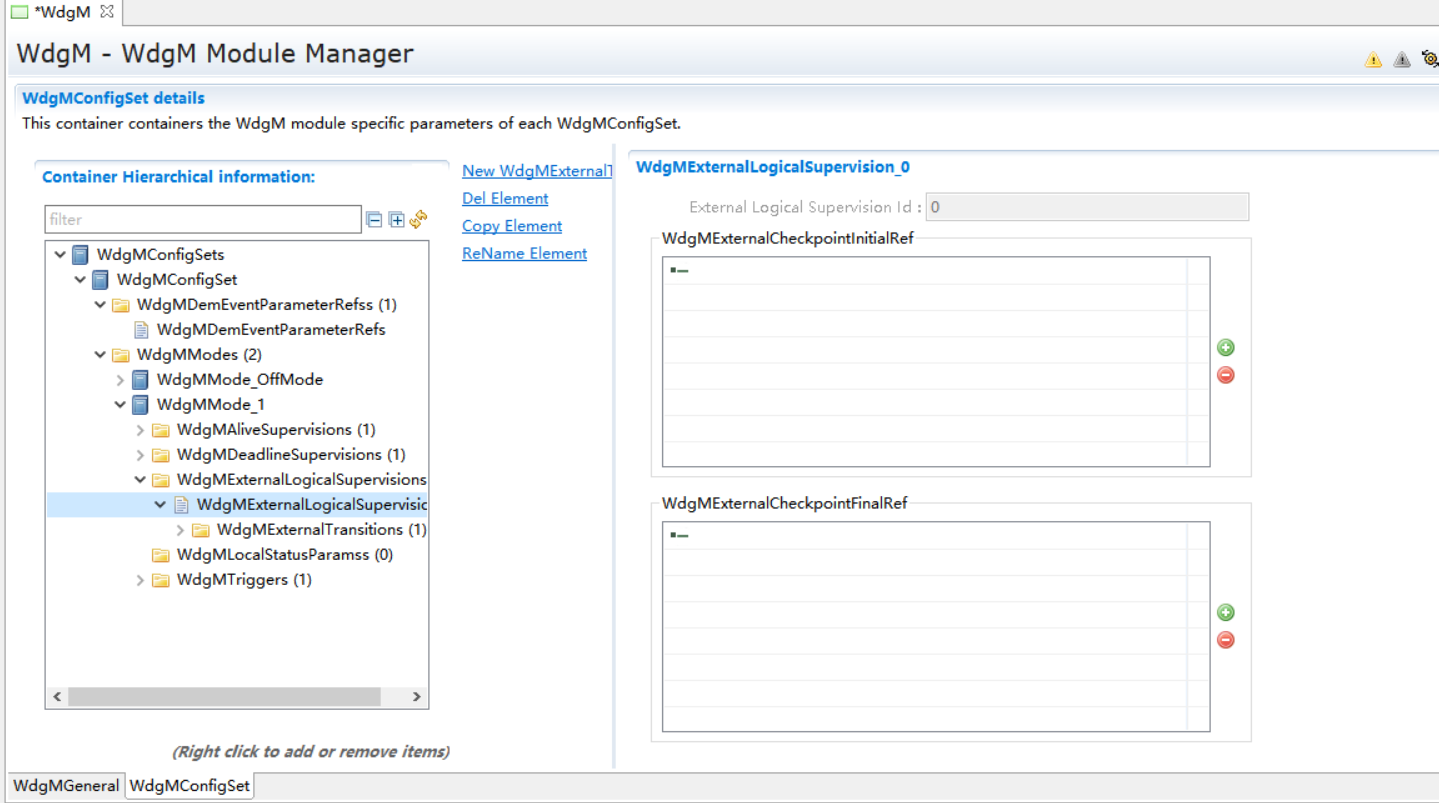
Task: Click the tree filter text field
Action: click(x=203, y=220)
